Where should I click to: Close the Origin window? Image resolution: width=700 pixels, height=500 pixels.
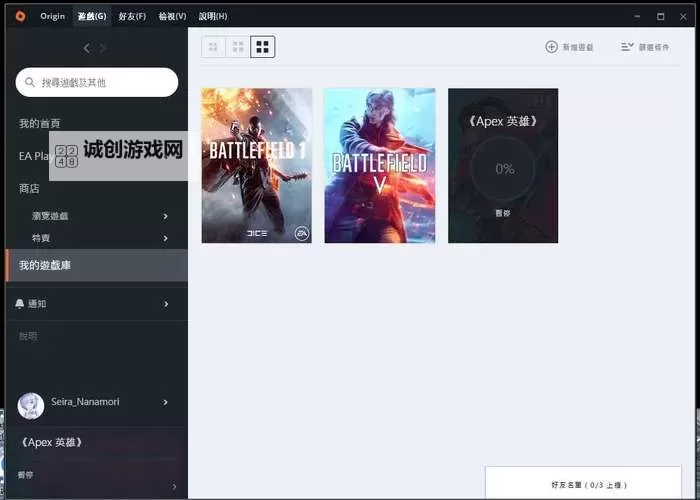click(683, 17)
